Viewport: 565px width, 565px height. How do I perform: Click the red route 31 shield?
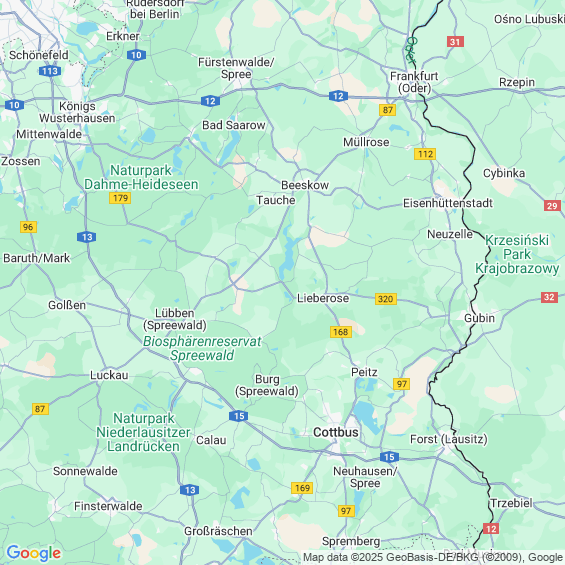[x=455, y=42]
